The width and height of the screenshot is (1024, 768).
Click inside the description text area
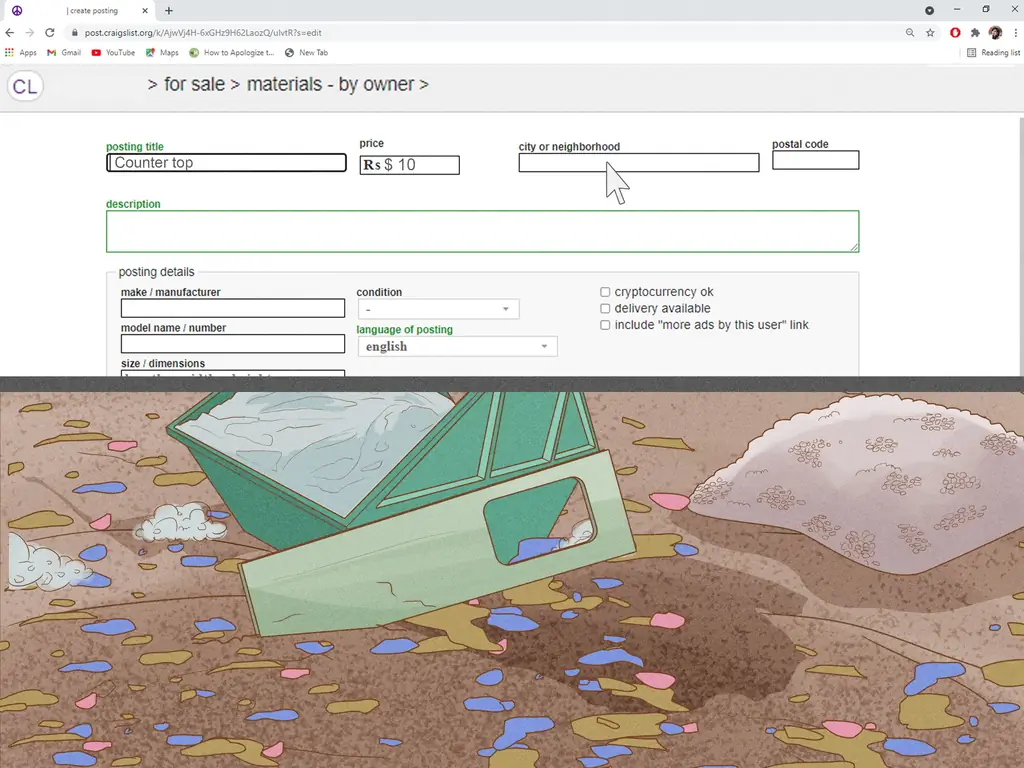(x=483, y=231)
